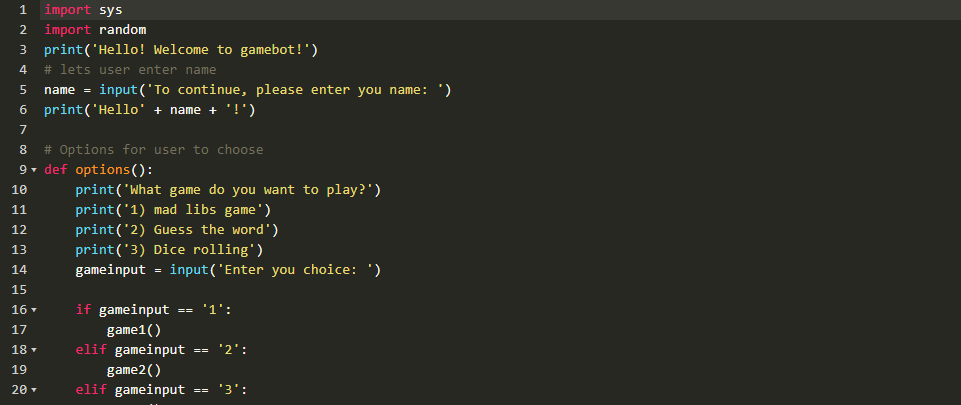Fold the elif block at line 18

[34, 350]
